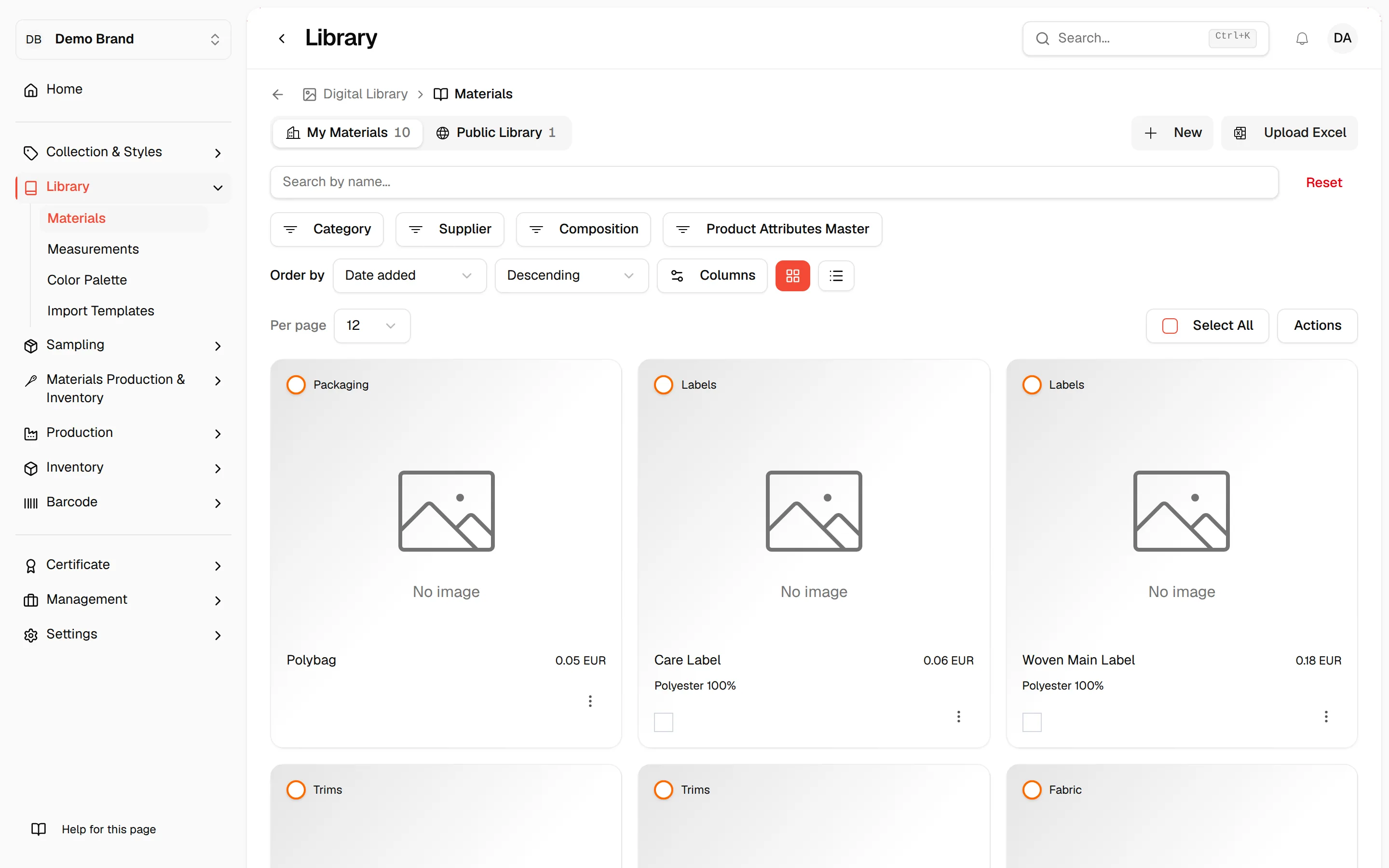
Task: Click the Home icon in the sidebar
Action: [31, 90]
